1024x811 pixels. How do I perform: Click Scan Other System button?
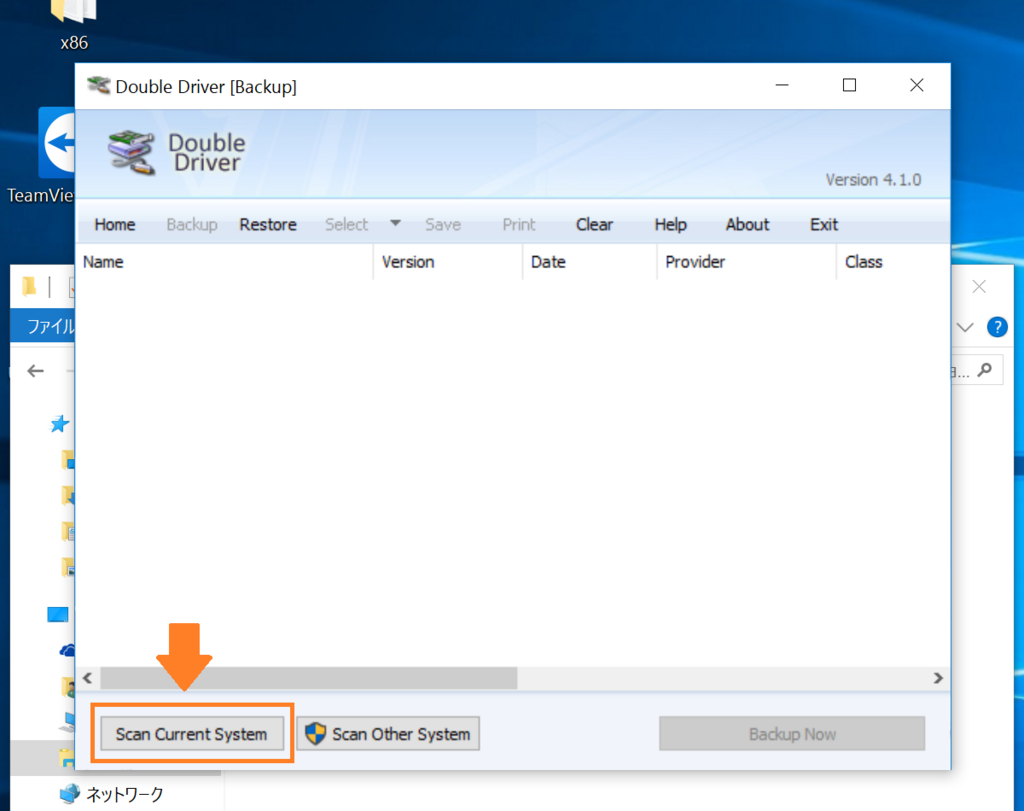coord(389,734)
